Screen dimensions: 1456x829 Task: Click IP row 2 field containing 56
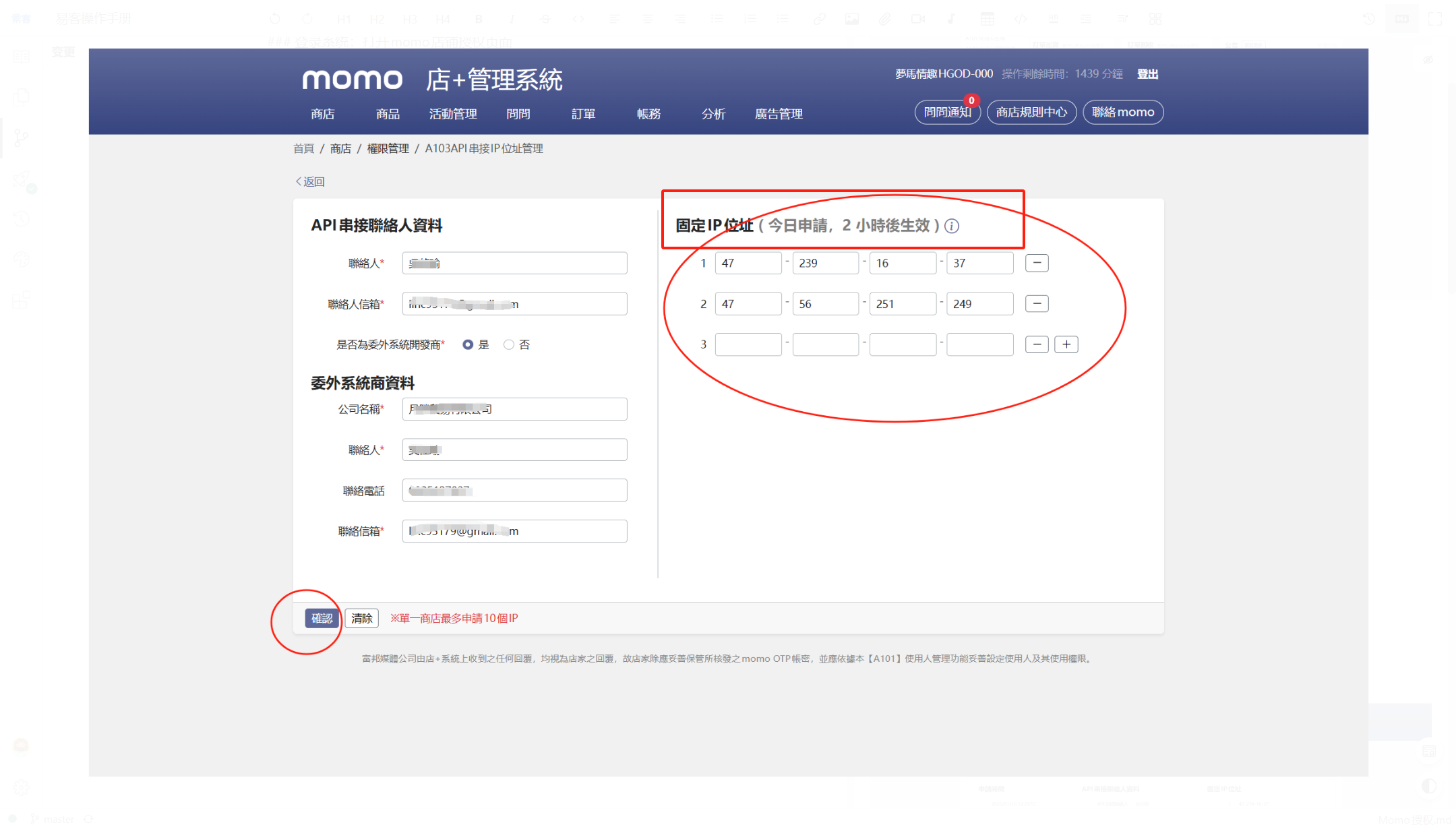[x=826, y=304]
